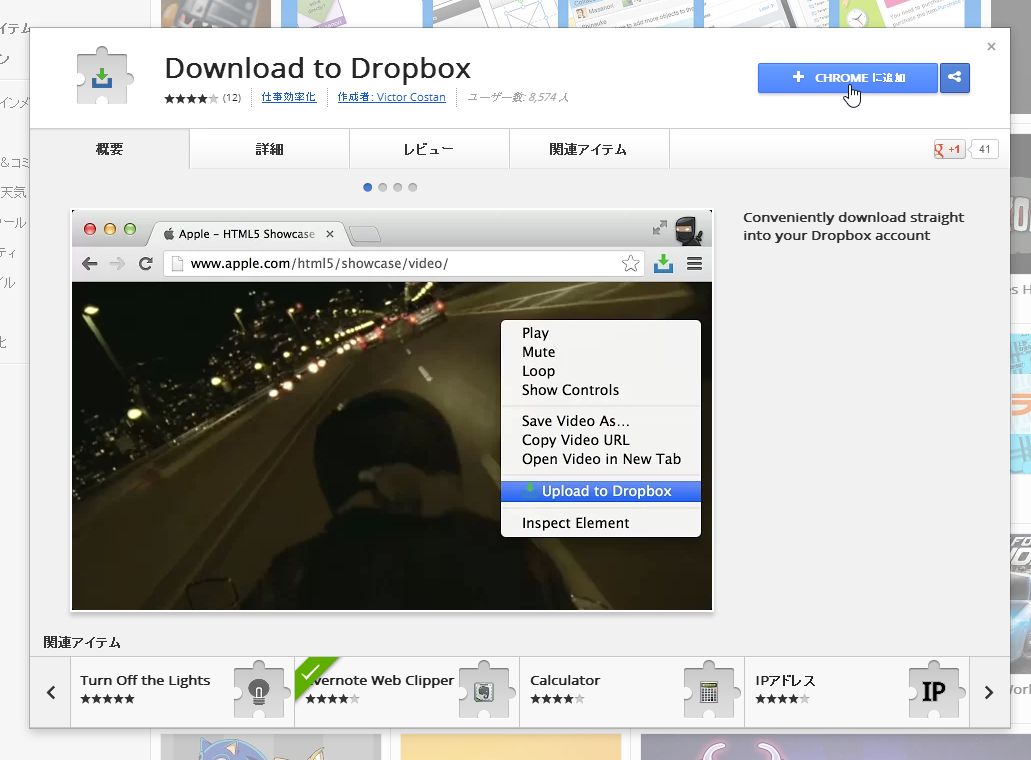Click the ninja avatar icon in screenshot
The height and width of the screenshot is (760, 1031).
pyautogui.click(x=688, y=230)
